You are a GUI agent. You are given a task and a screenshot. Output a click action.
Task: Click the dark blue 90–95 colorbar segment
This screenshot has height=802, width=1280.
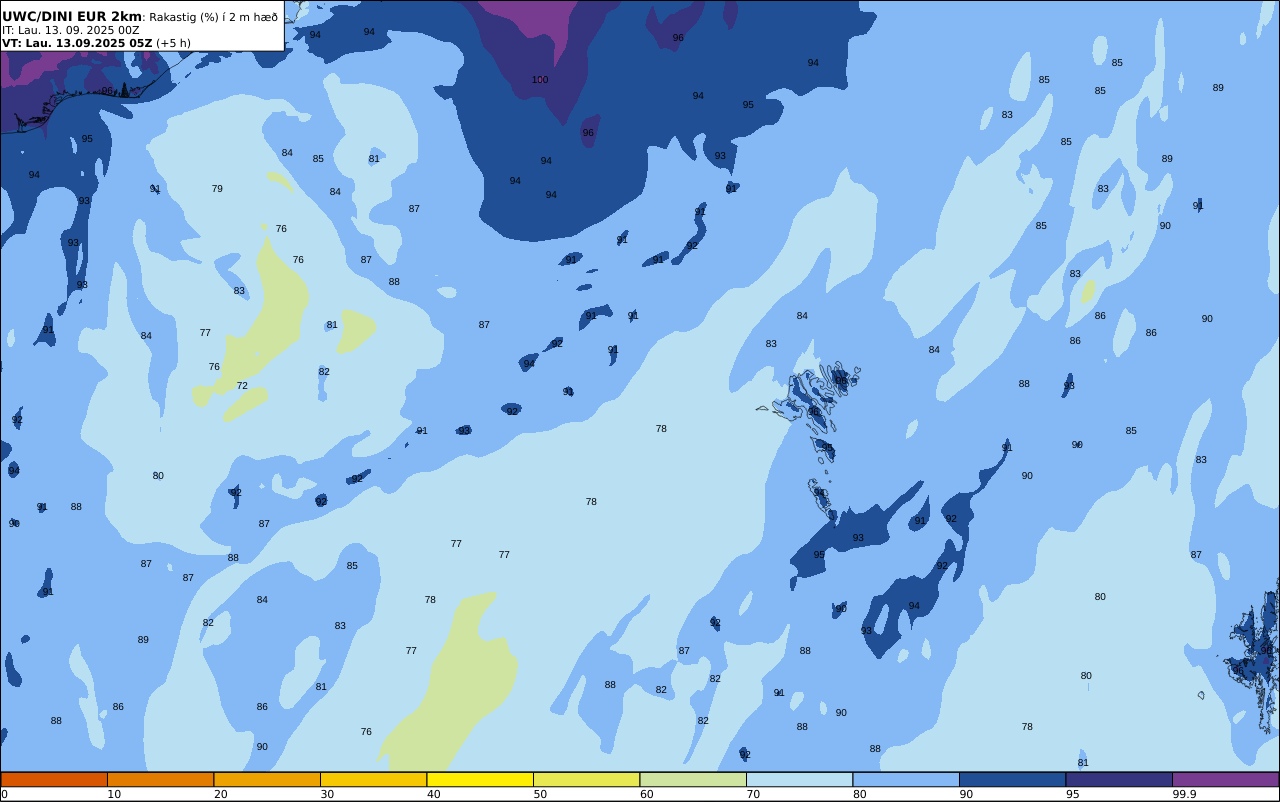1012,779
